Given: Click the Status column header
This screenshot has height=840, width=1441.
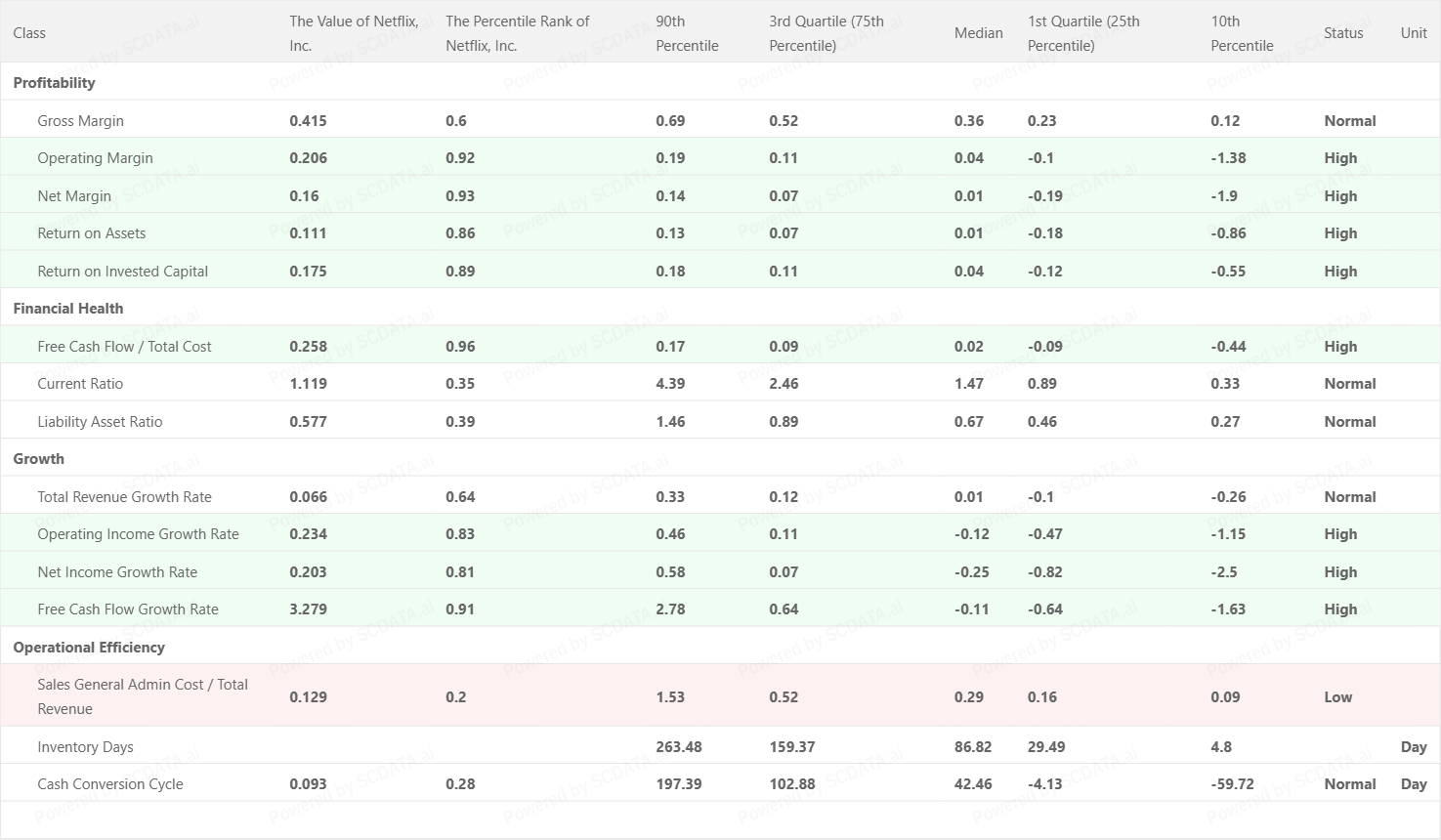Looking at the screenshot, I should coord(1342,33).
